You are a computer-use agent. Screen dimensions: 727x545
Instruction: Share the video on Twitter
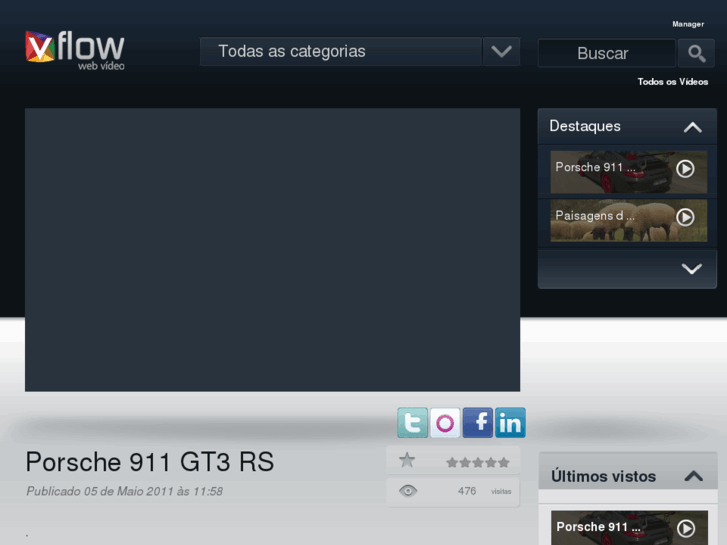point(413,423)
